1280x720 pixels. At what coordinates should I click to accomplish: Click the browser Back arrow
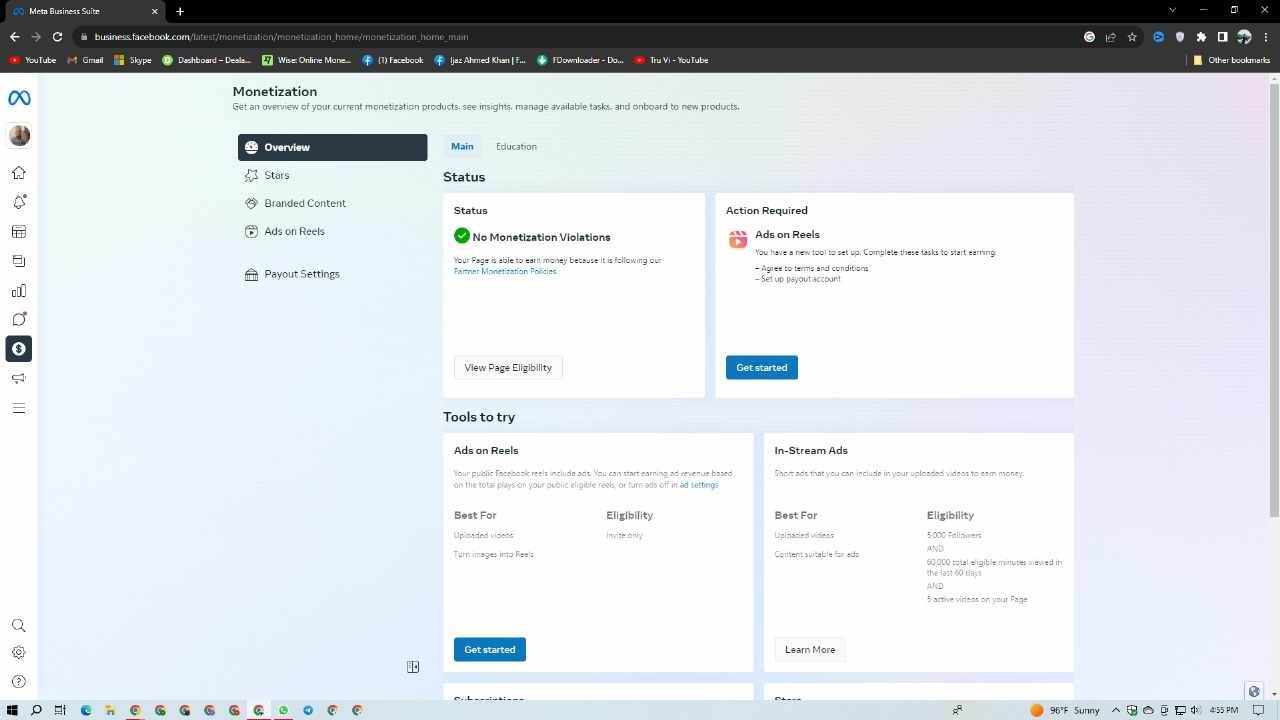click(14, 37)
